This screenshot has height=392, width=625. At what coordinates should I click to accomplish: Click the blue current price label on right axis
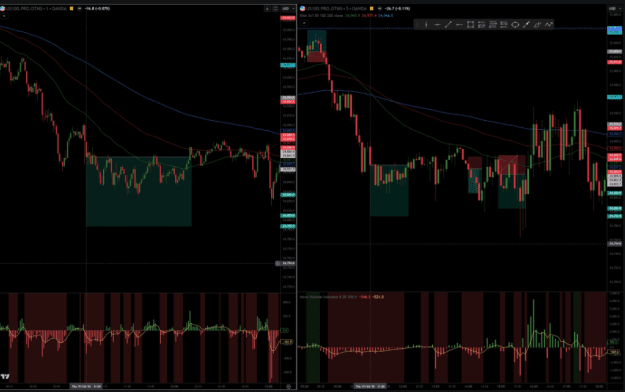click(614, 30)
